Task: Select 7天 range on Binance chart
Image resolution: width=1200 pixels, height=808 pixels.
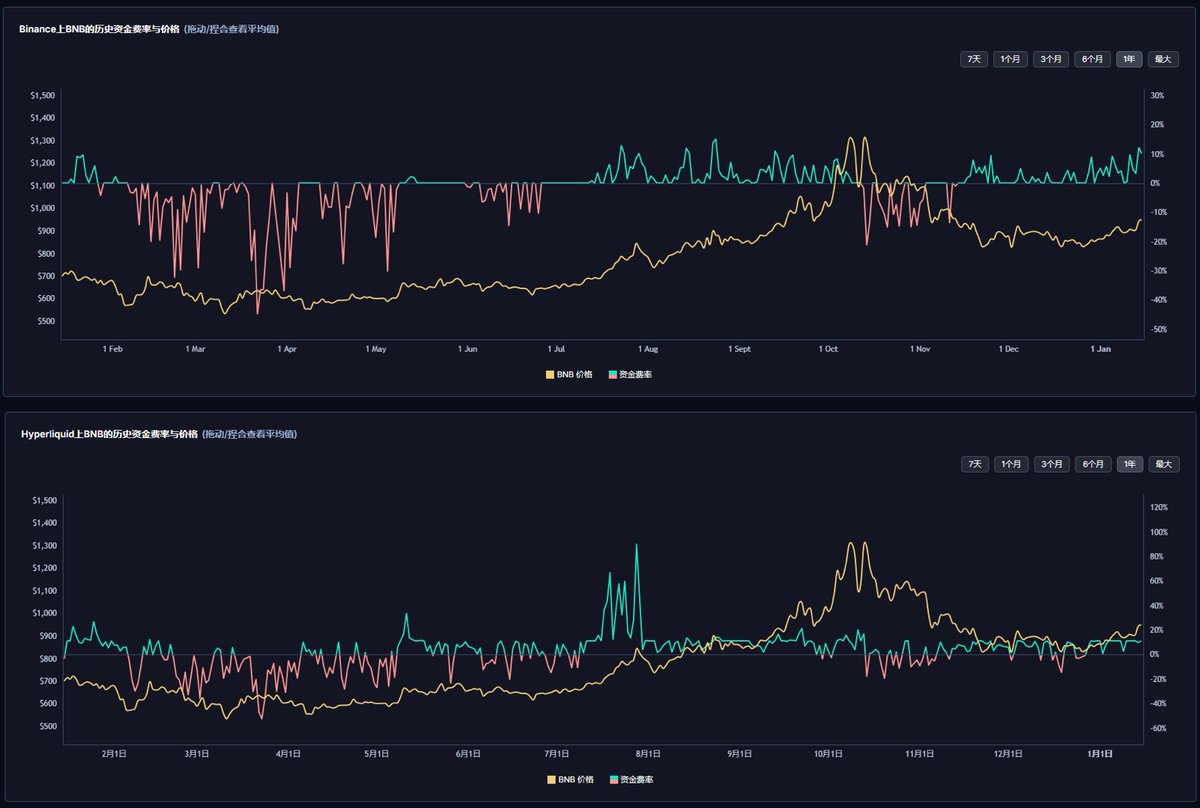Action: tap(974, 59)
